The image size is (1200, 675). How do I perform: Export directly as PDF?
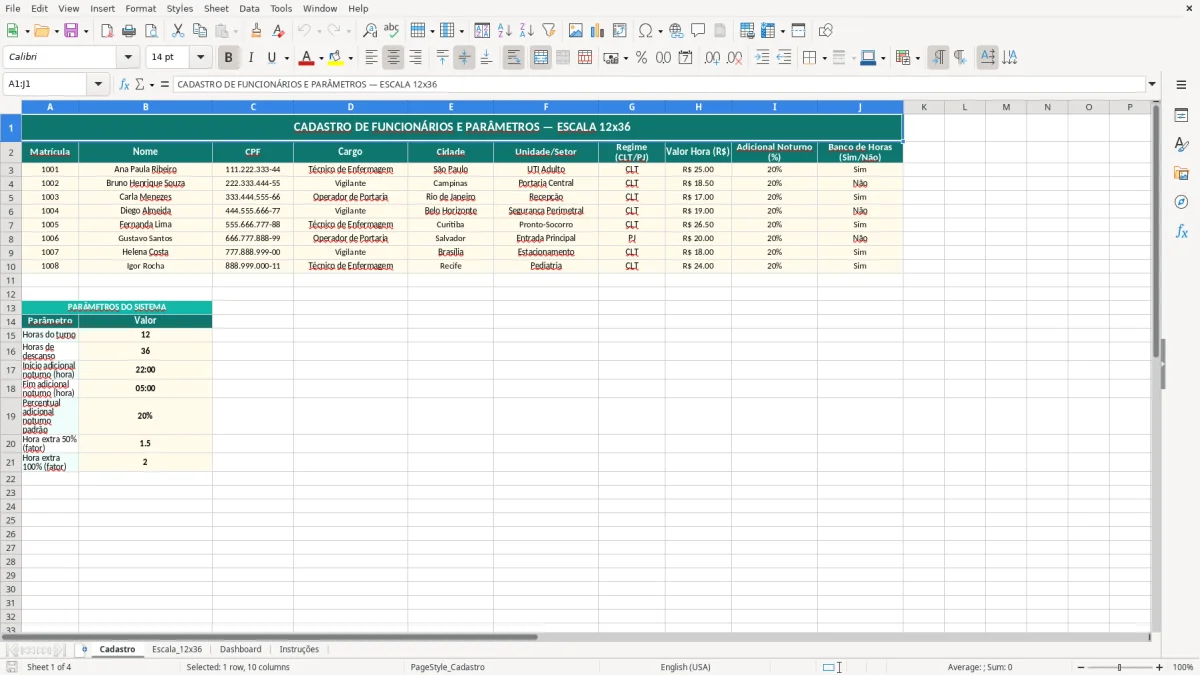107,31
